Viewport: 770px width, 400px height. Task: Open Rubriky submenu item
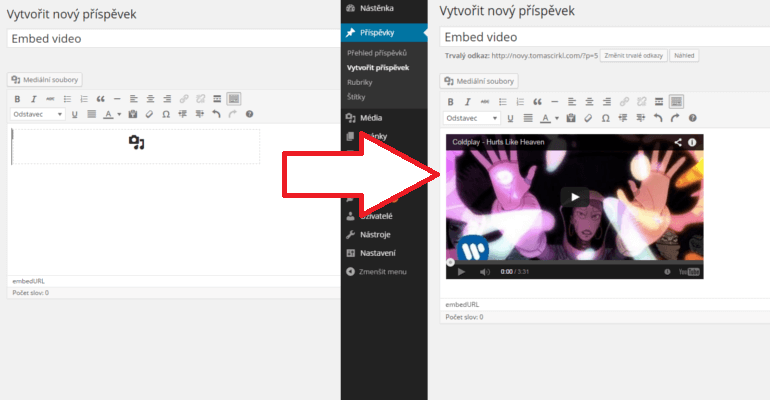pos(359,82)
